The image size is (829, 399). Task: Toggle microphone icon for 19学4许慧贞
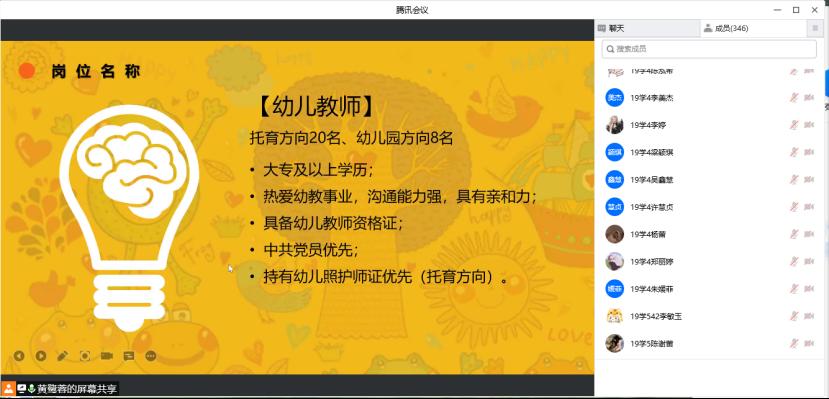[x=794, y=207]
